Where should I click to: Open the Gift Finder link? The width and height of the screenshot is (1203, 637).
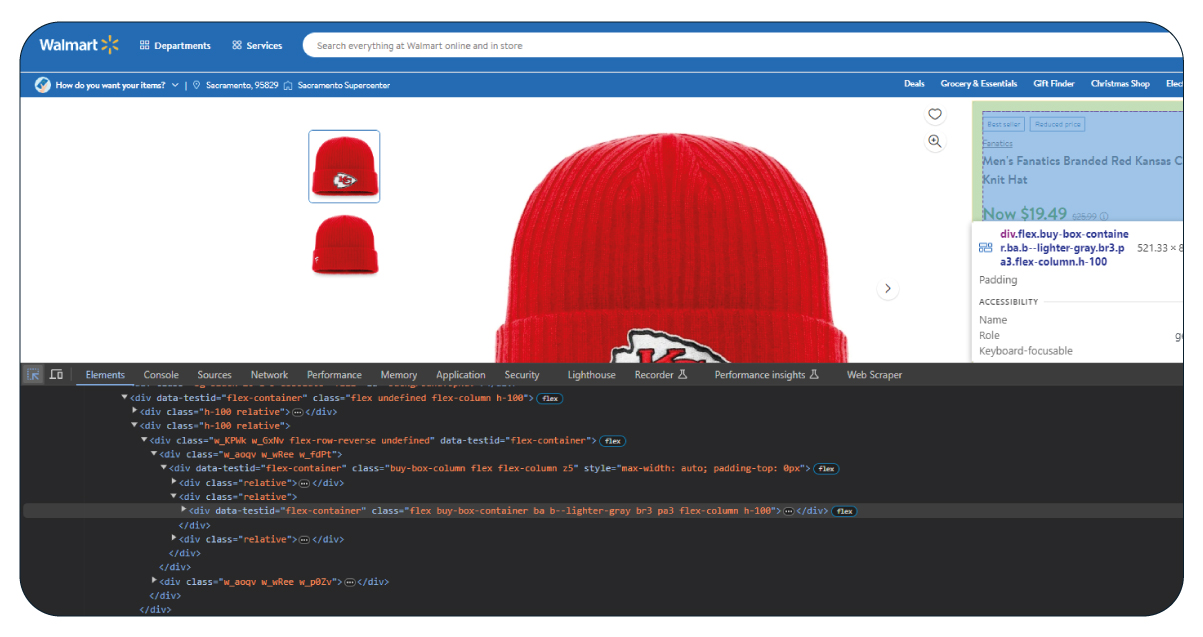coord(1054,84)
